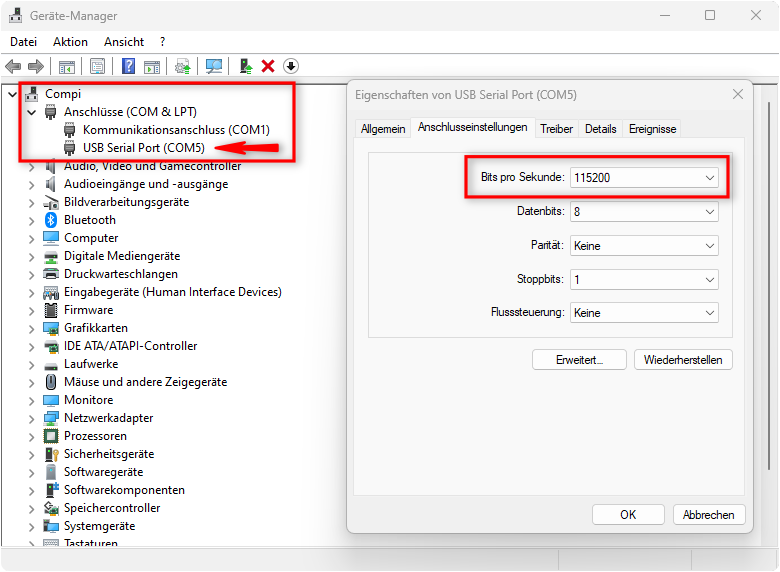Click the Erweitert... button

click(579, 360)
